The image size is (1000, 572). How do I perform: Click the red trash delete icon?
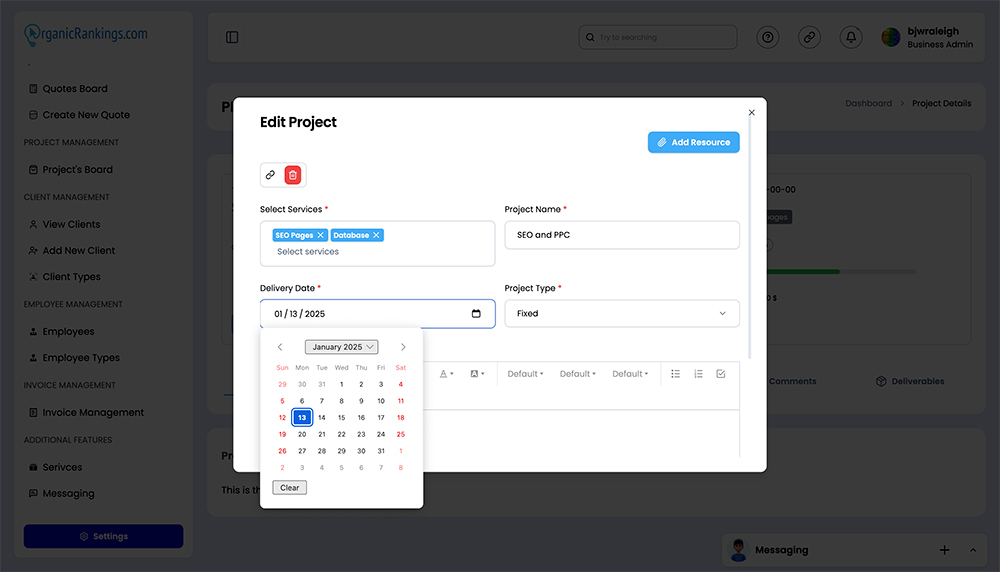point(293,175)
